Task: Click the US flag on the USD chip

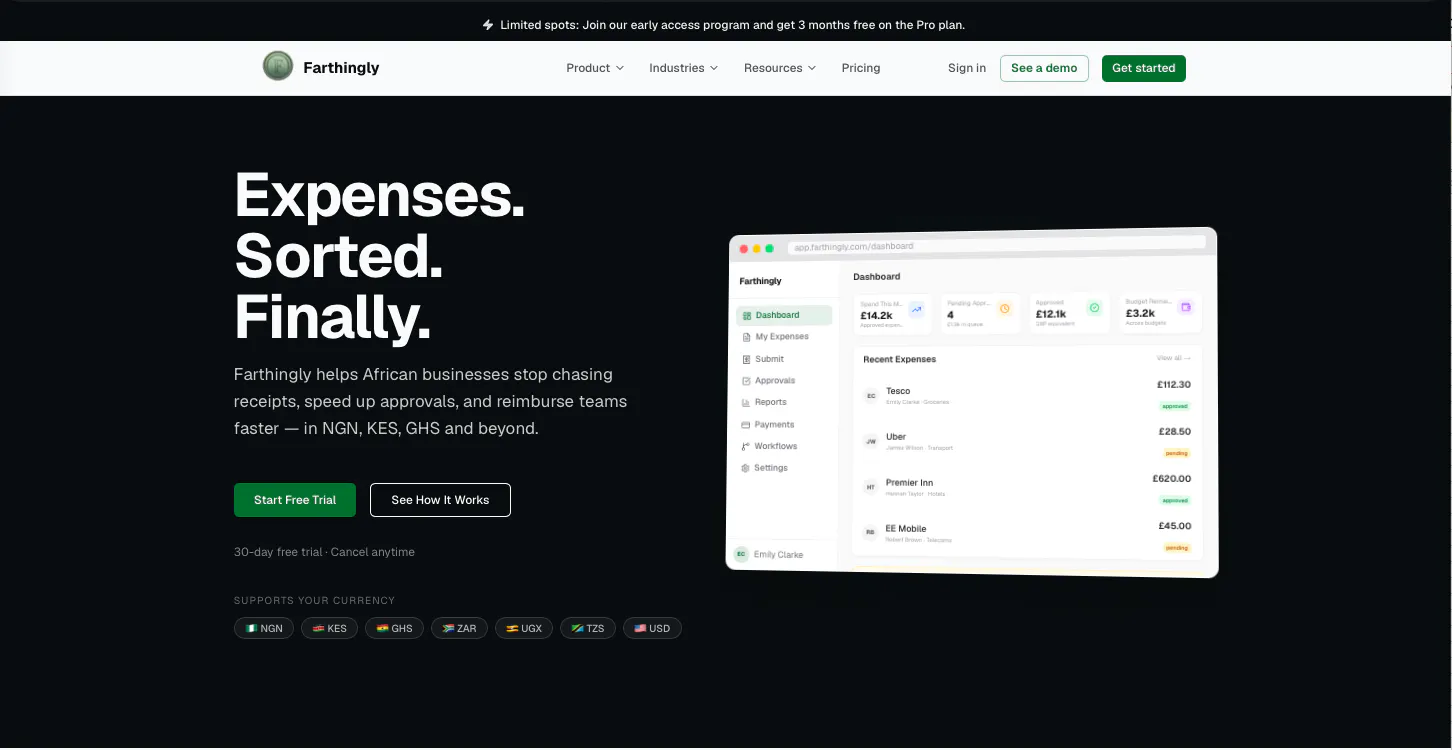Action: 640,629
